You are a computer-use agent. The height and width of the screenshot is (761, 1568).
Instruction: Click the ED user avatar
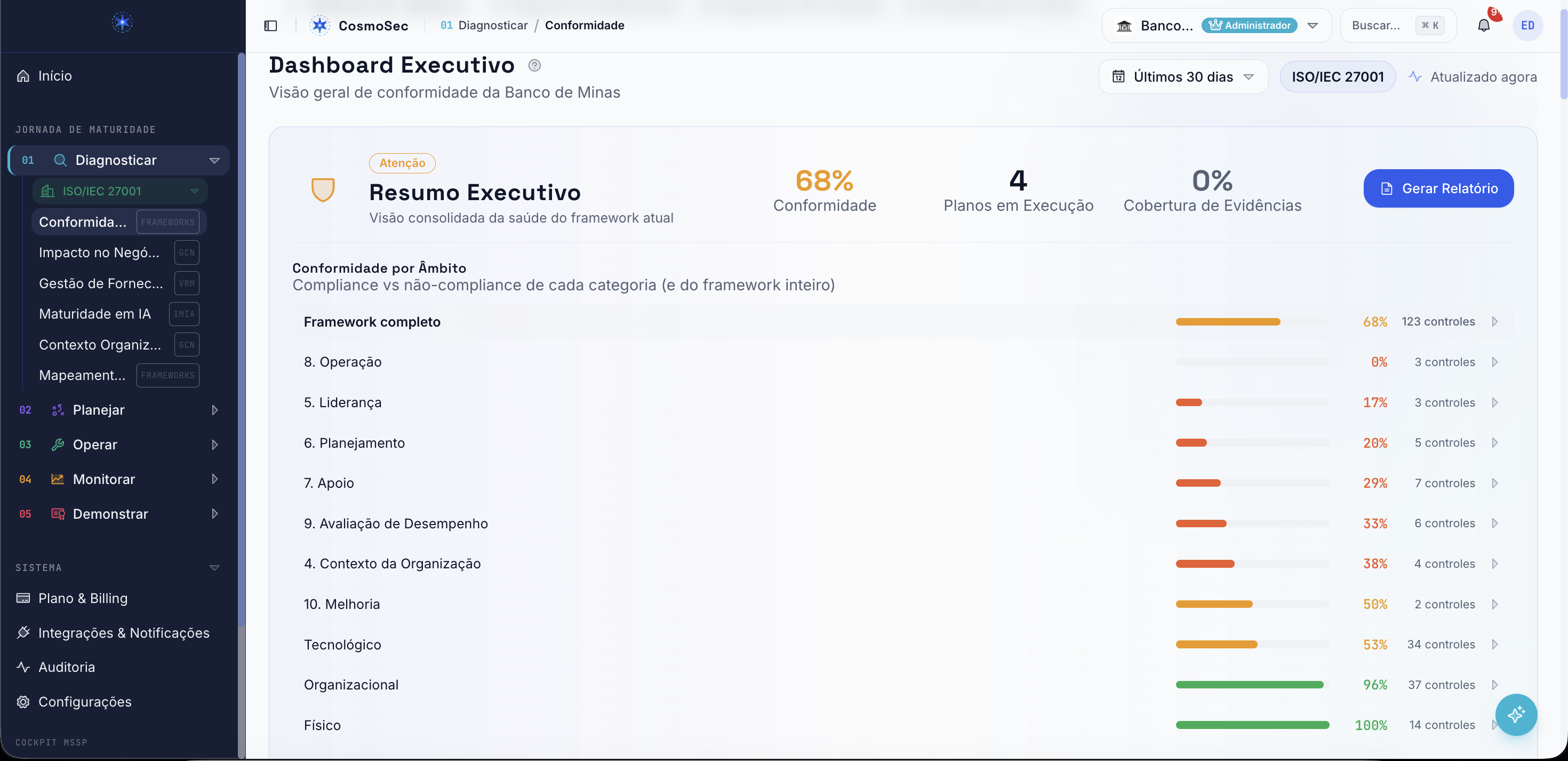[1527, 26]
